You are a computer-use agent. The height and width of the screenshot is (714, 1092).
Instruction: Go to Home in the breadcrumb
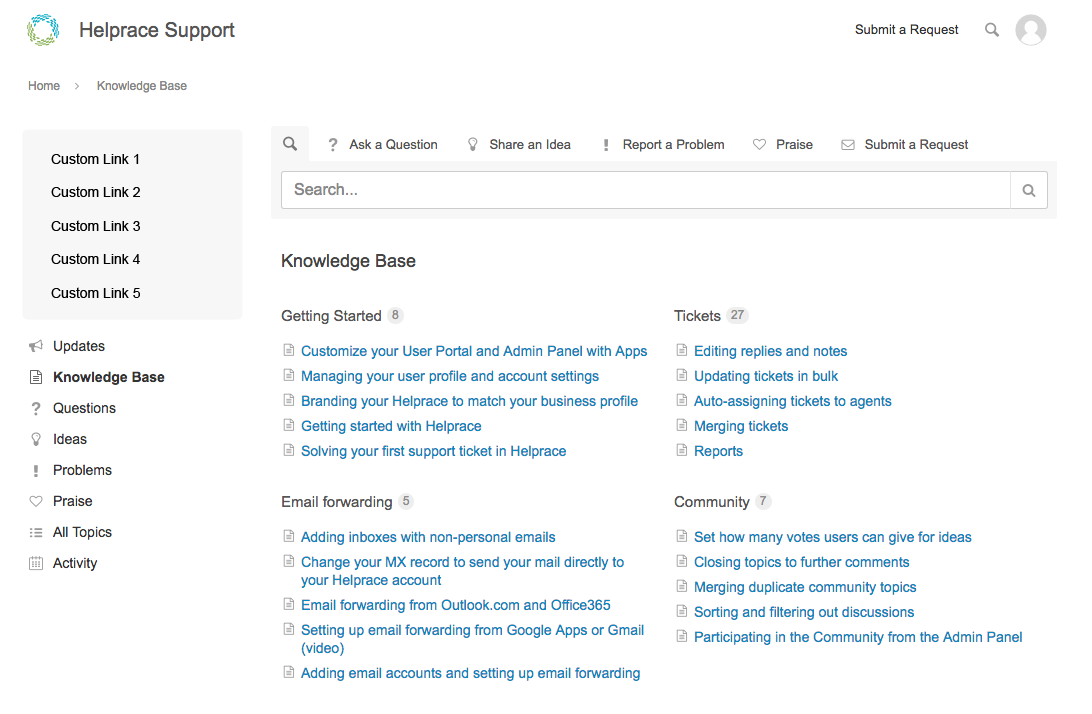coord(44,86)
